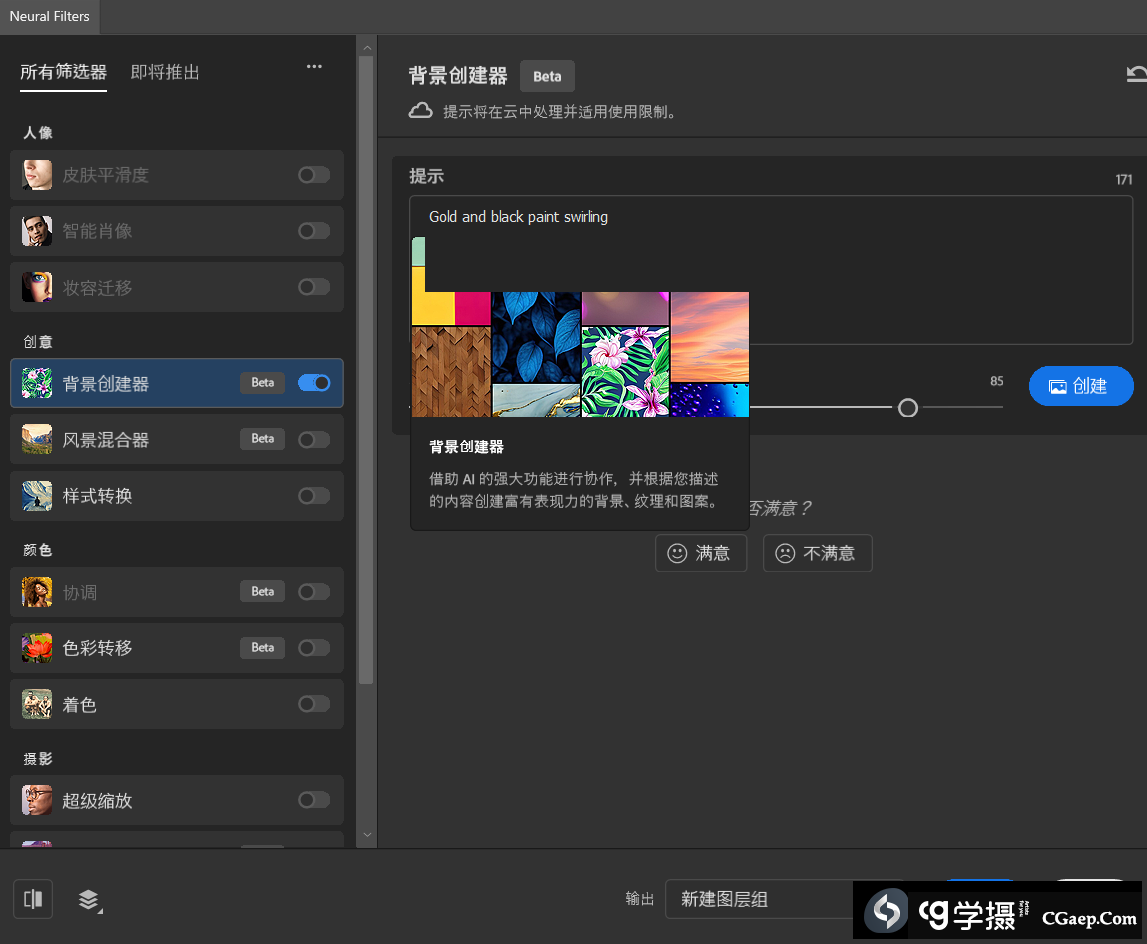Open the split preview comparison view icon
This screenshot has width=1147, height=944.
click(x=32, y=899)
